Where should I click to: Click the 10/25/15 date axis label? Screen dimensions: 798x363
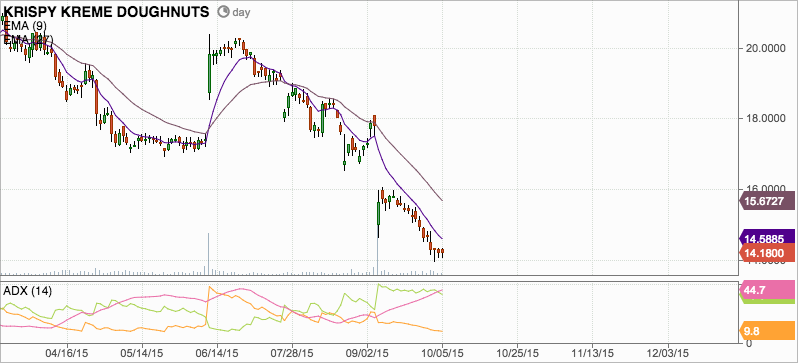518,352
